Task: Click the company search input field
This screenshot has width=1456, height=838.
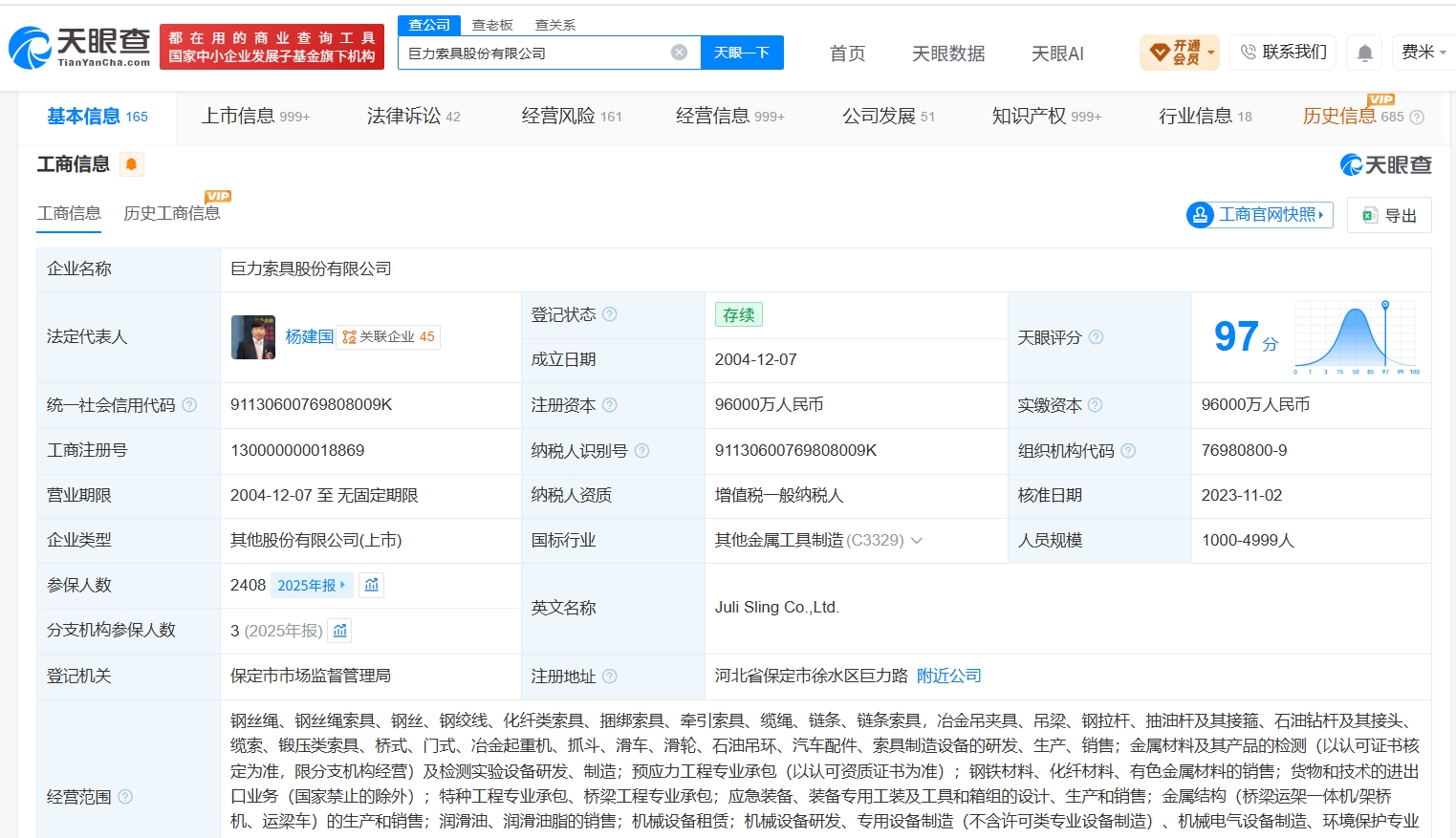Action: 535,53
